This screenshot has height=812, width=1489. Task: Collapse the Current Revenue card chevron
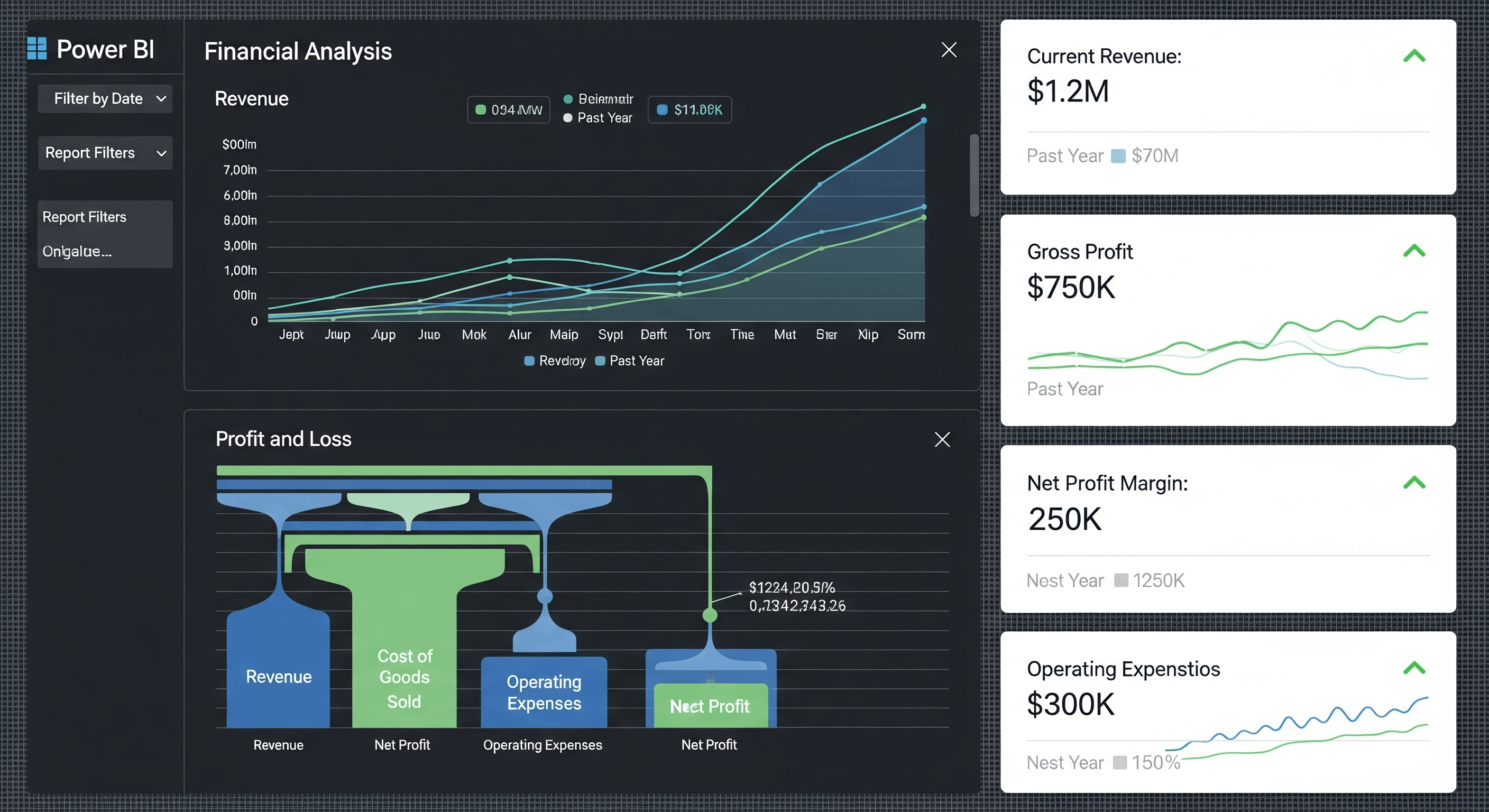[1414, 56]
